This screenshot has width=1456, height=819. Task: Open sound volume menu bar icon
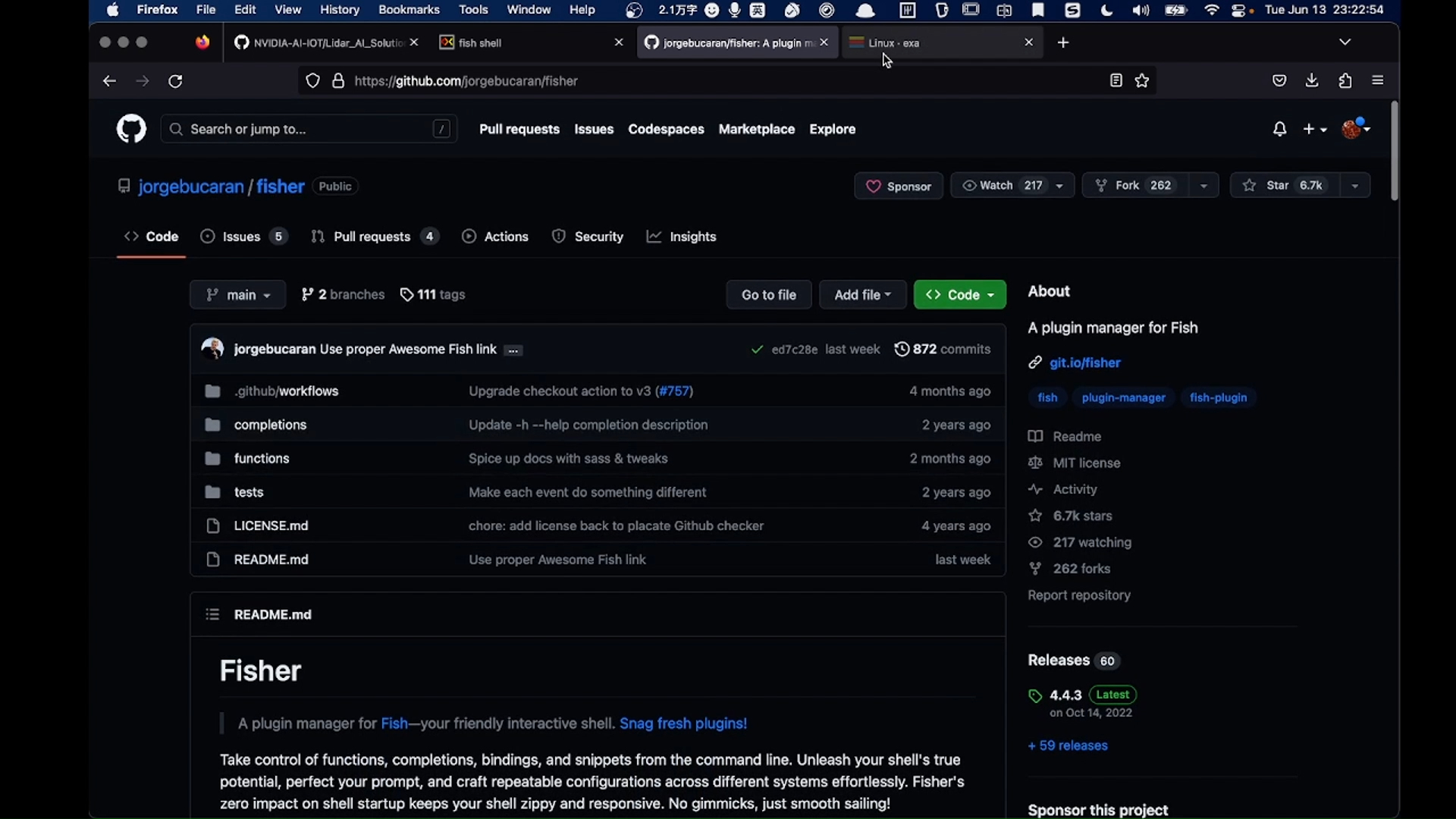1141,10
